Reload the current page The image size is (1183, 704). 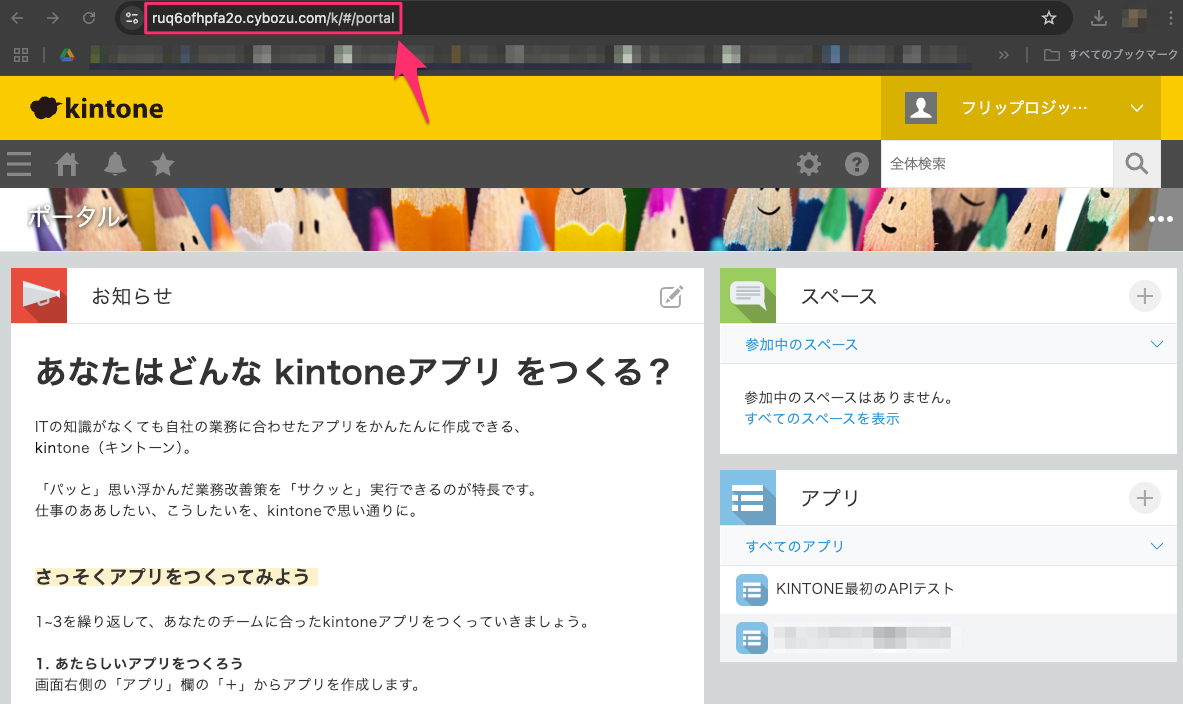(89, 17)
